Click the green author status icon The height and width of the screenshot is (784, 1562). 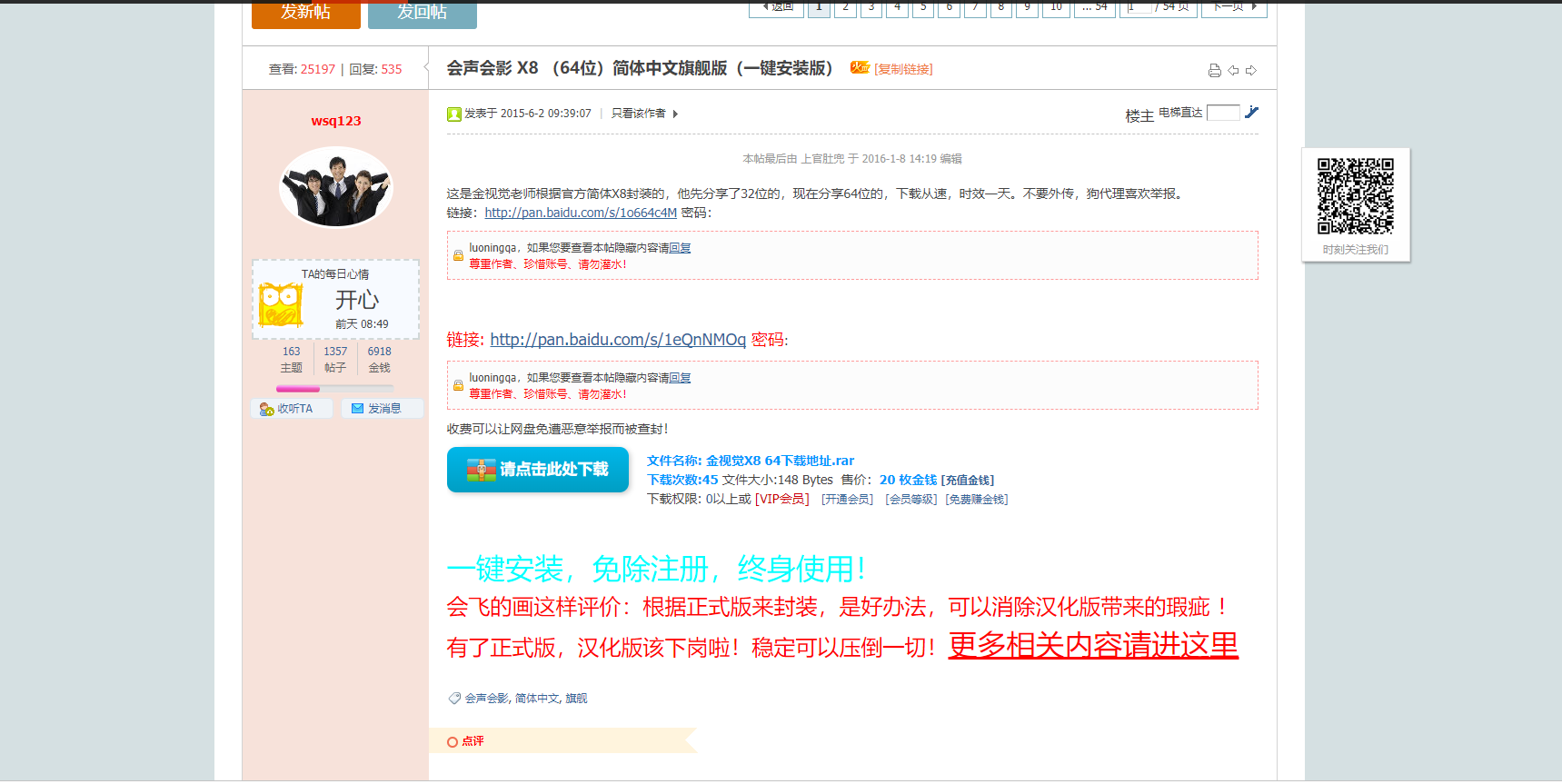[454, 114]
